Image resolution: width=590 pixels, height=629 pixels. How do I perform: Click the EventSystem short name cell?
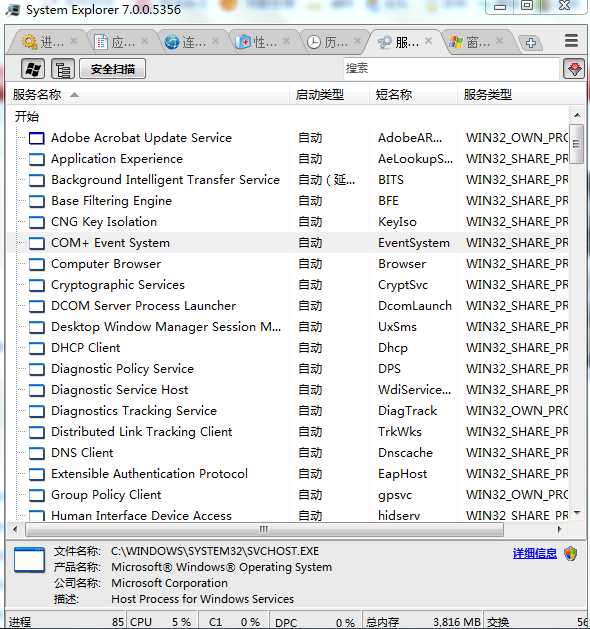414,243
